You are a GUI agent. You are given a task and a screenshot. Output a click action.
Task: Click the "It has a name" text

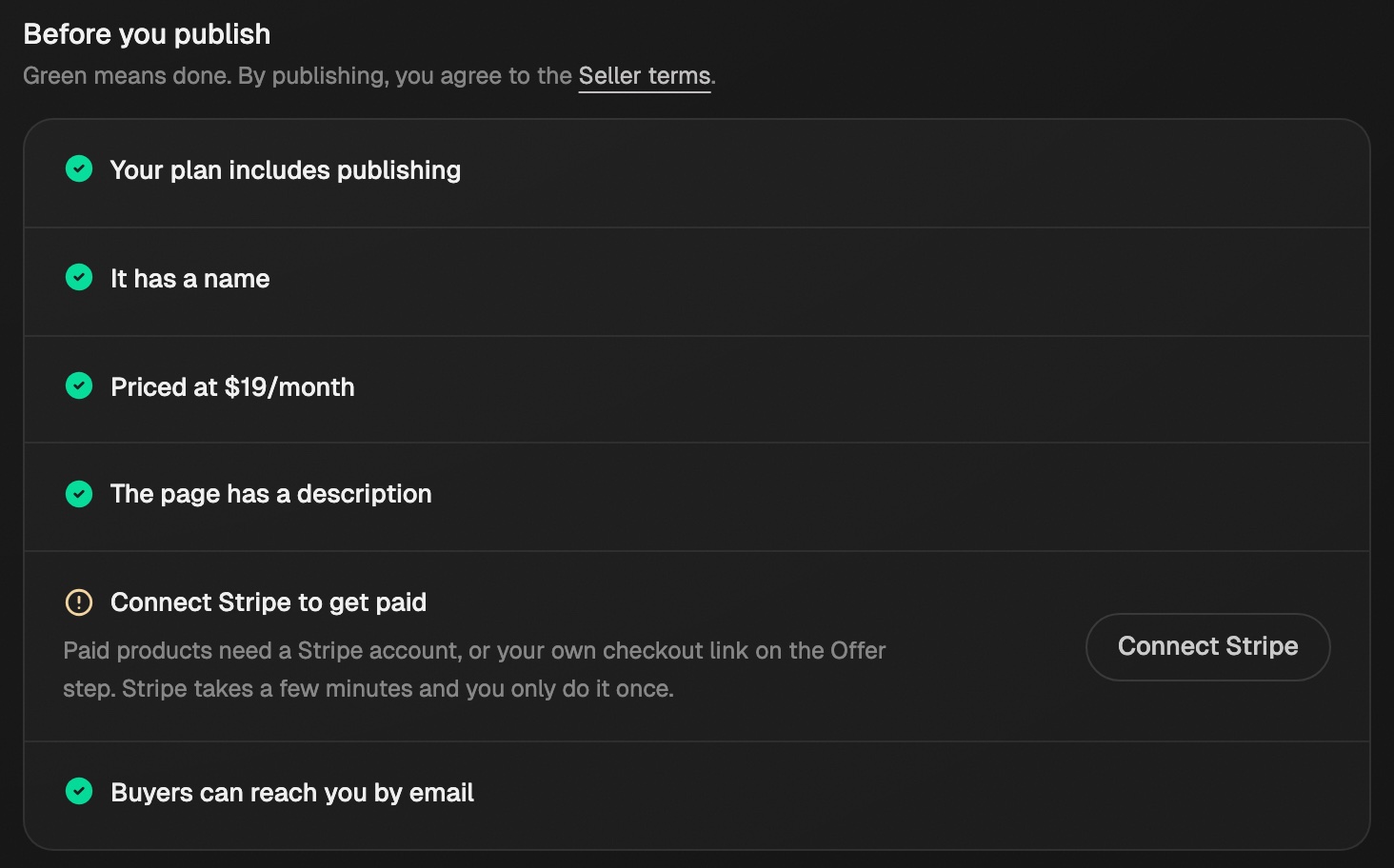click(190, 279)
